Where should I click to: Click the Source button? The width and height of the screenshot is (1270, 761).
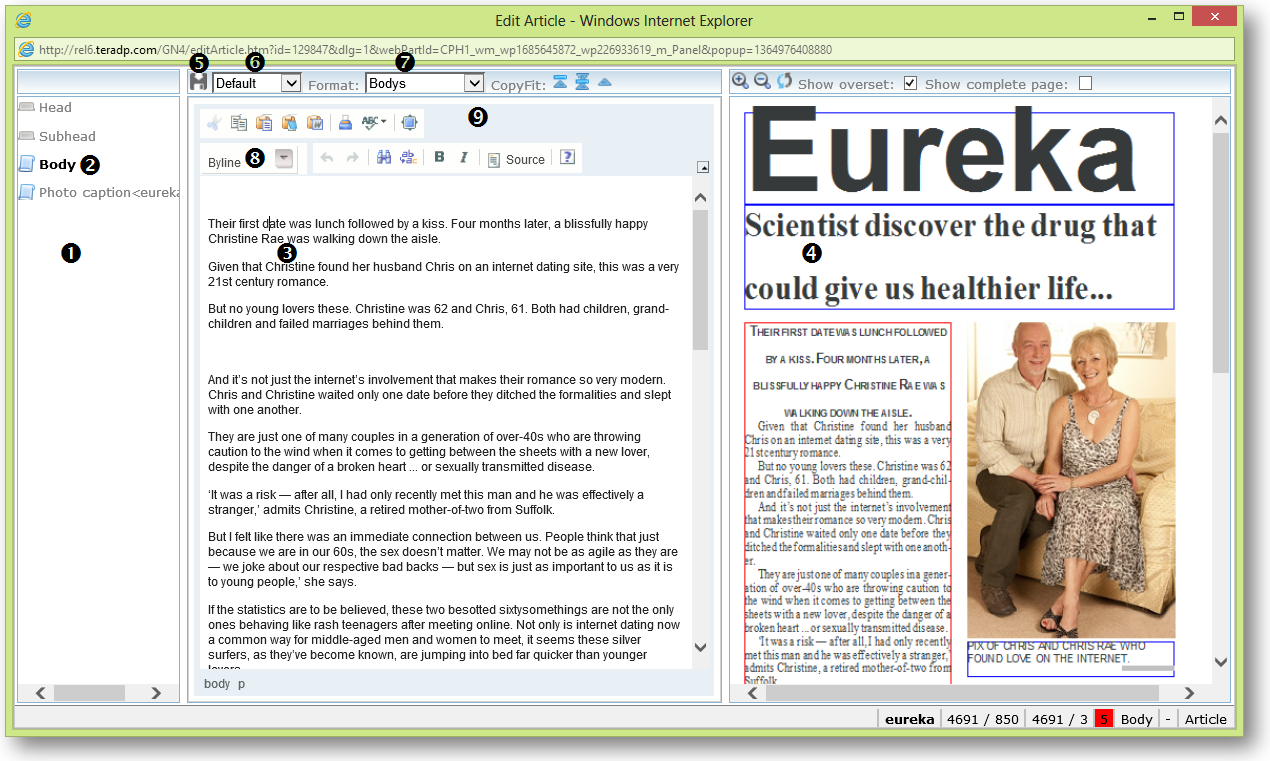(x=516, y=159)
